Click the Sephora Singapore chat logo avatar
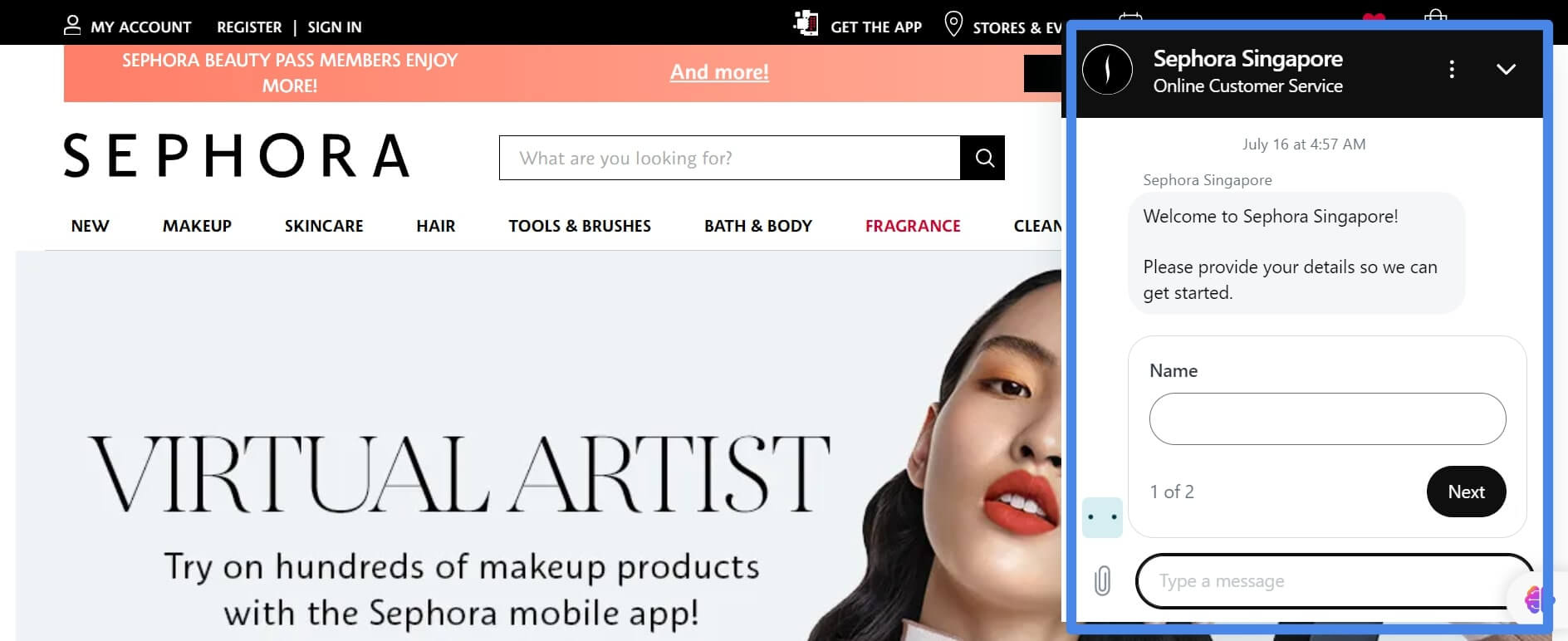Viewport: 1568px width, 641px height. point(1107,69)
